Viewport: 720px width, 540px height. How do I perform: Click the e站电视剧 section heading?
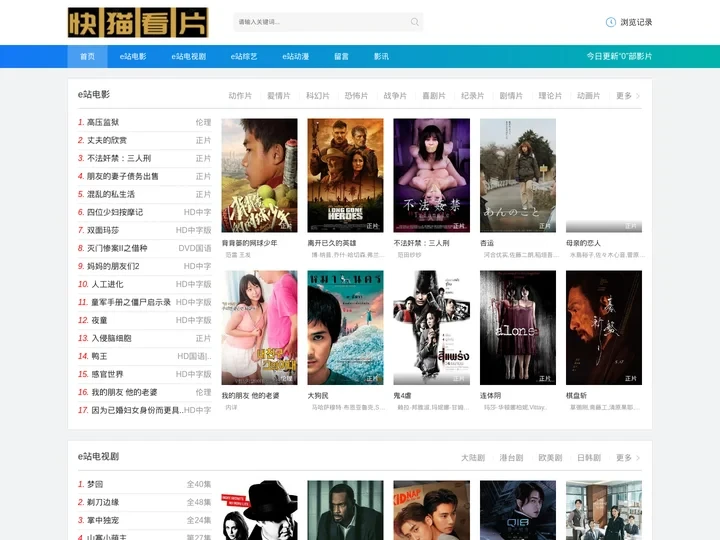[98, 456]
